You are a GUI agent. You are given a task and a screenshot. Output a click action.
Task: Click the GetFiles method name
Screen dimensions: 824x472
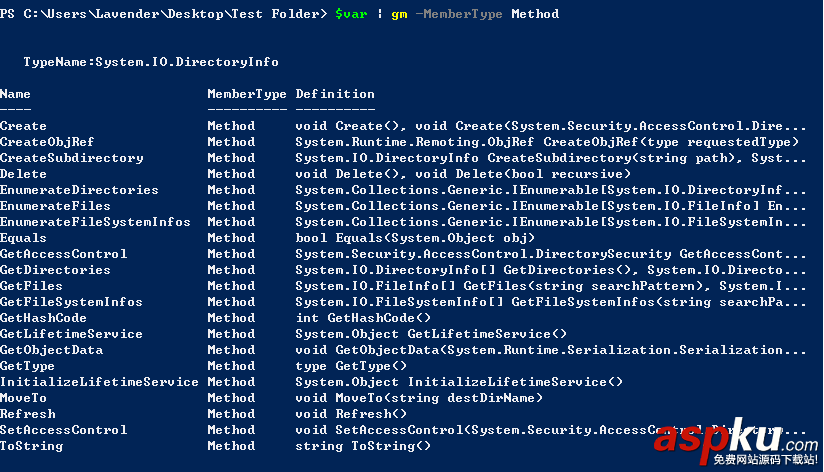pyautogui.click(x=31, y=286)
